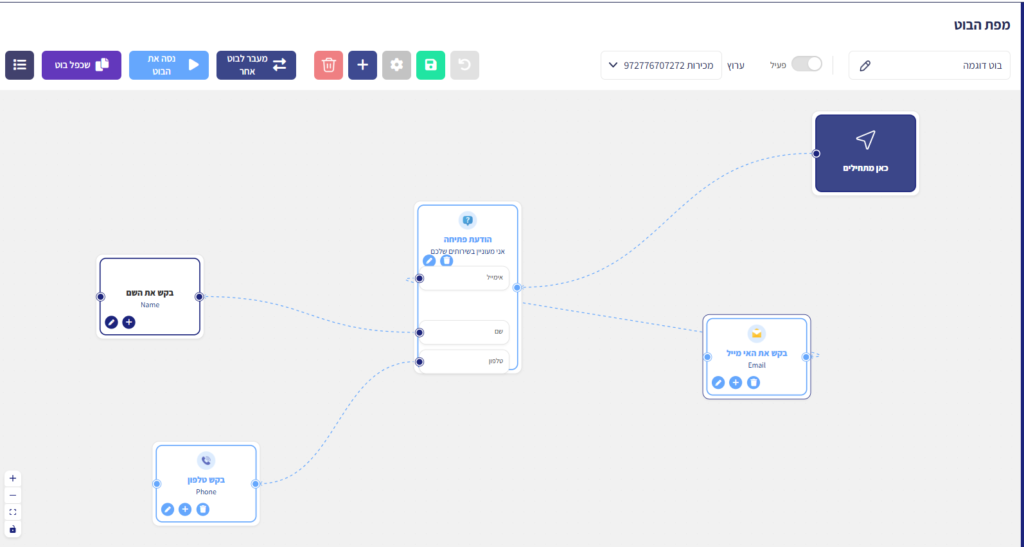Click the מפת הבוט page heading
This screenshot has width=1024, height=547.
click(982, 25)
